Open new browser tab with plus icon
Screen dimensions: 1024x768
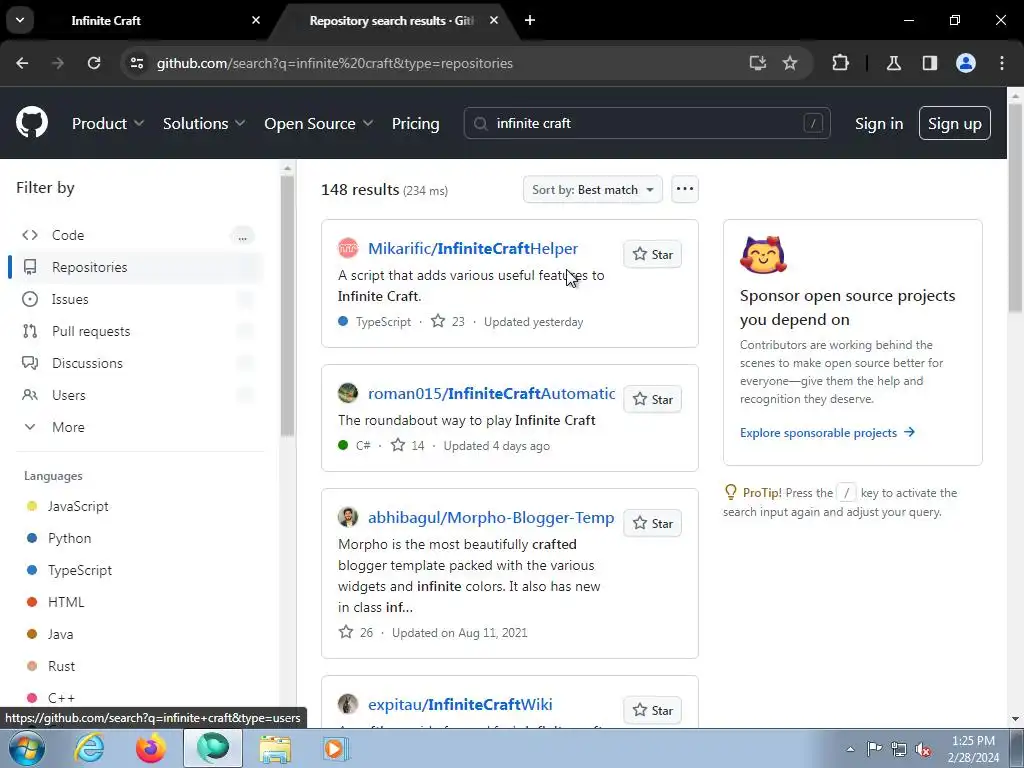[530, 20]
